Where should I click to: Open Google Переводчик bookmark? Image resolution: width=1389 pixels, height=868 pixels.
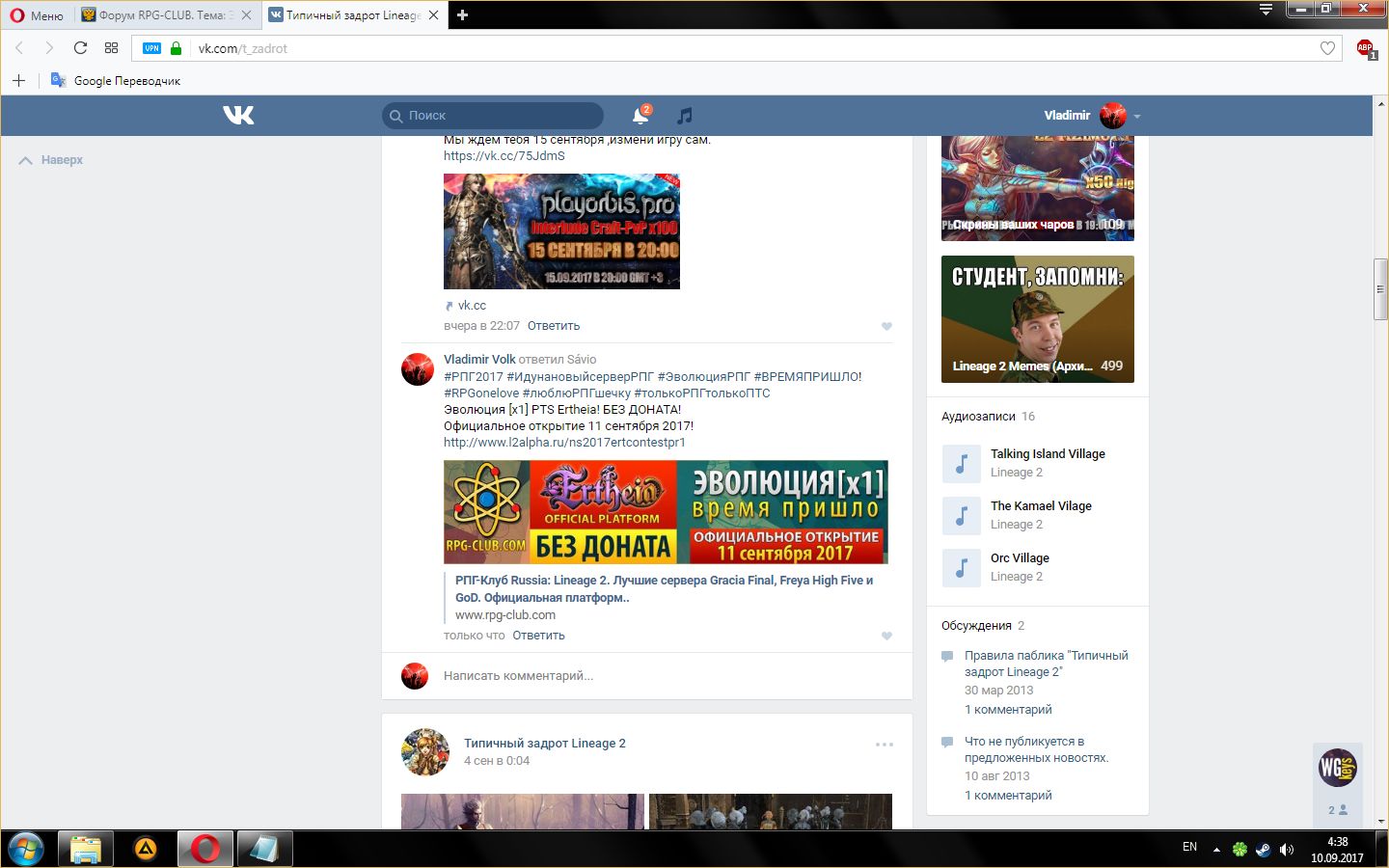tap(116, 80)
